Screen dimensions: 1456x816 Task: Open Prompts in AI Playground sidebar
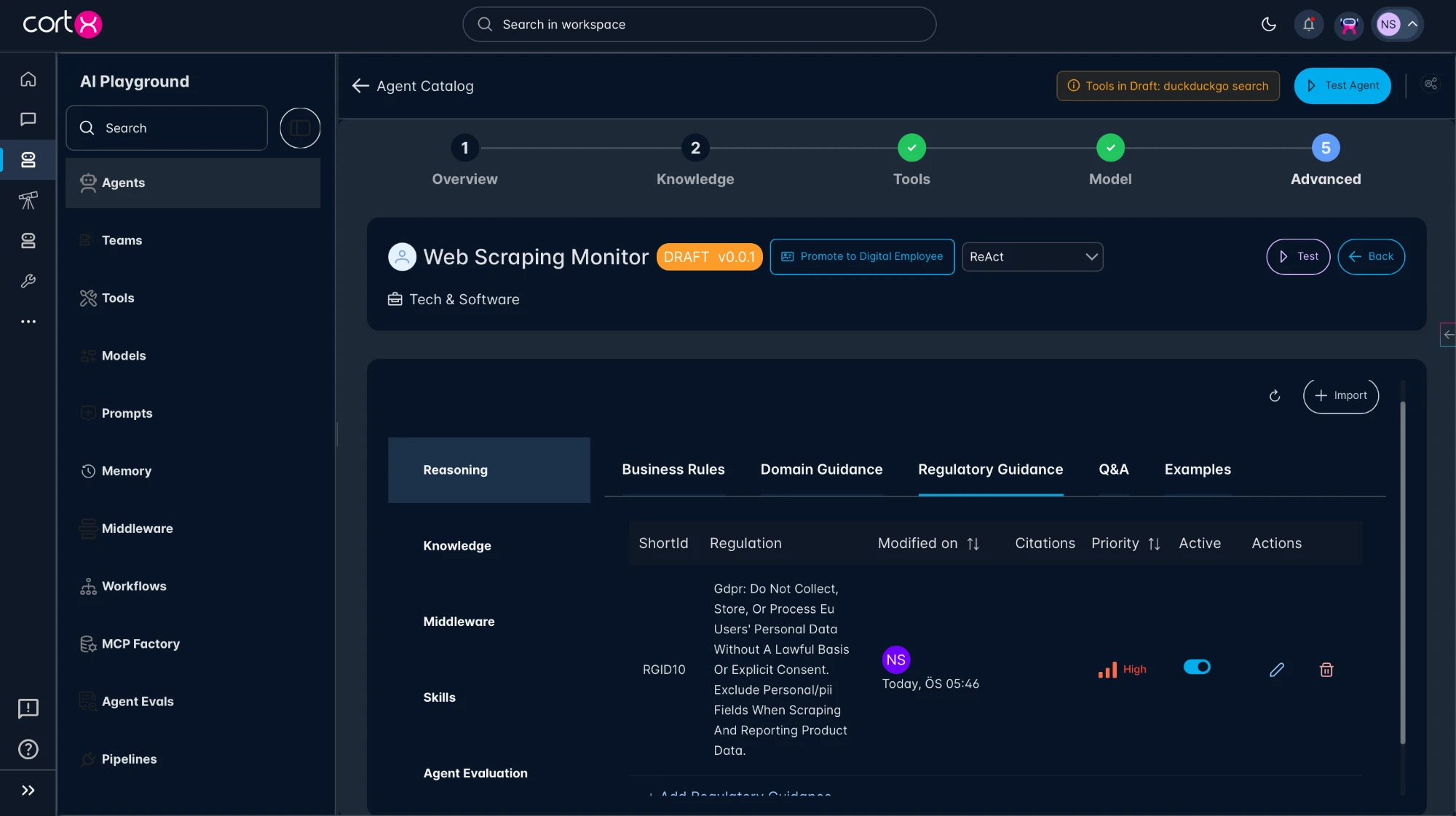[193, 413]
